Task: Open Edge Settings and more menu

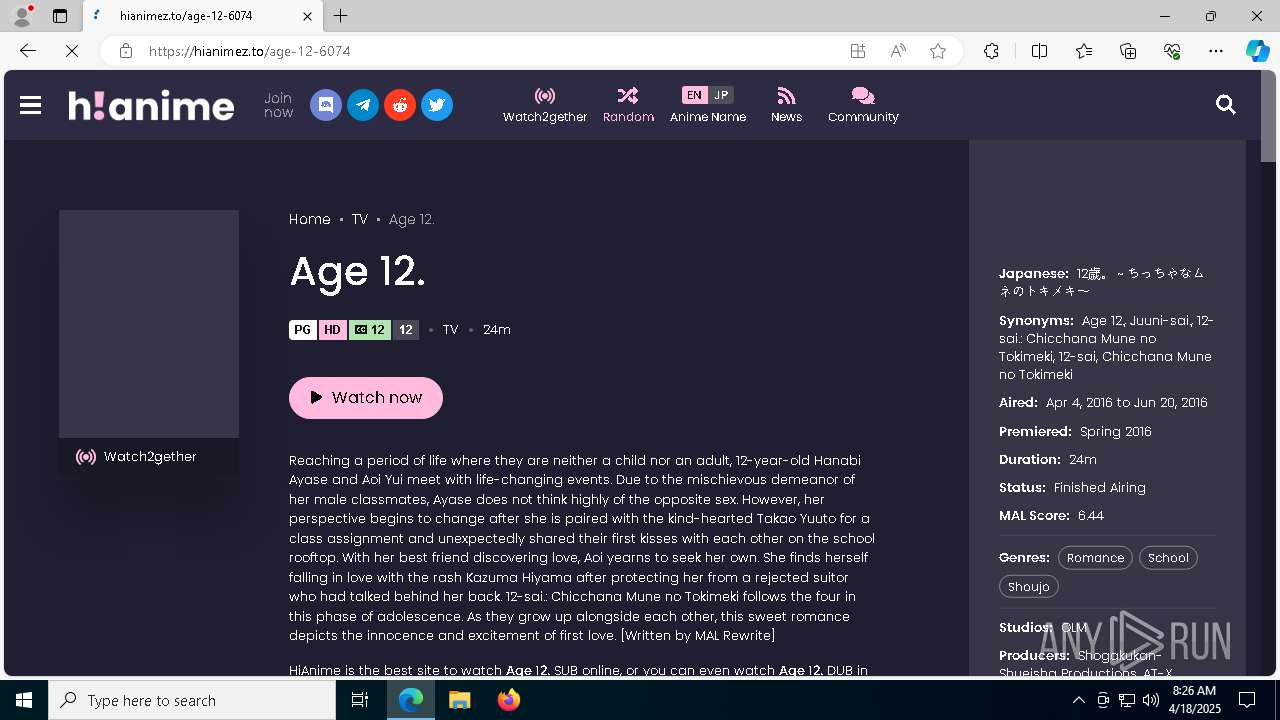Action: [x=1216, y=51]
